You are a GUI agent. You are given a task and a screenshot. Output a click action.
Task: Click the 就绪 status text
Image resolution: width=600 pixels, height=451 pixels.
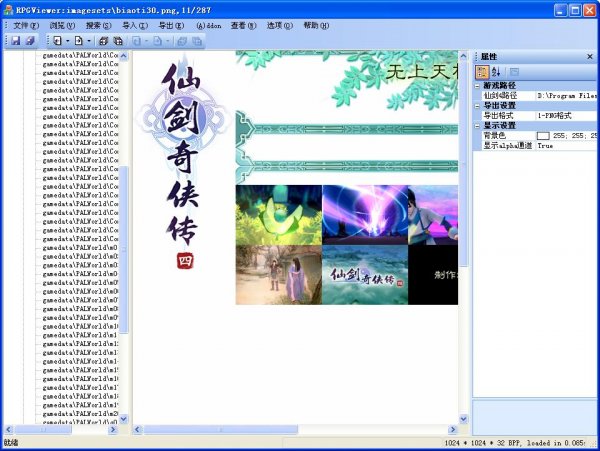(x=10, y=443)
